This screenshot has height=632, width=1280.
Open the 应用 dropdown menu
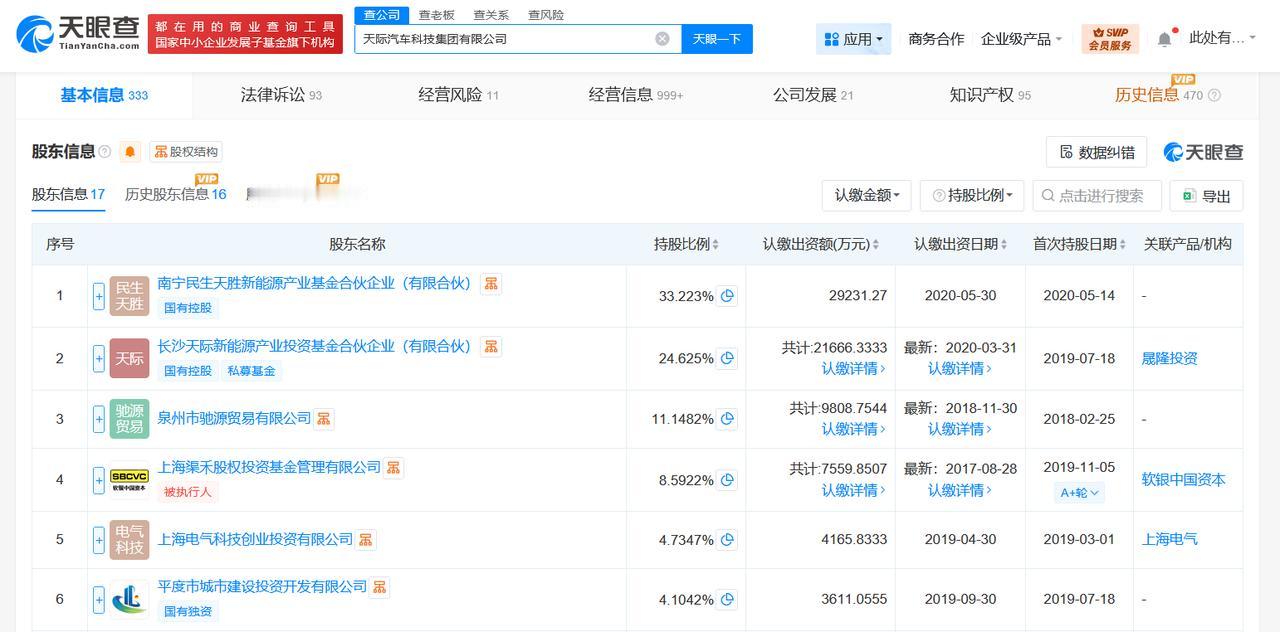click(x=853, y=39)
